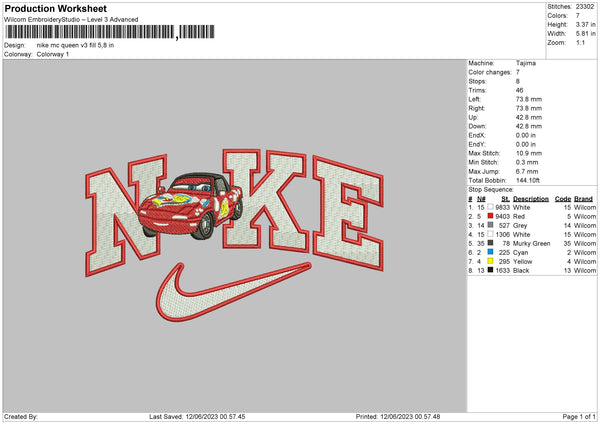Screen dimensions: 600x424
Task: Click the 'Production Worksheet' title
Action: coord(55,8)
